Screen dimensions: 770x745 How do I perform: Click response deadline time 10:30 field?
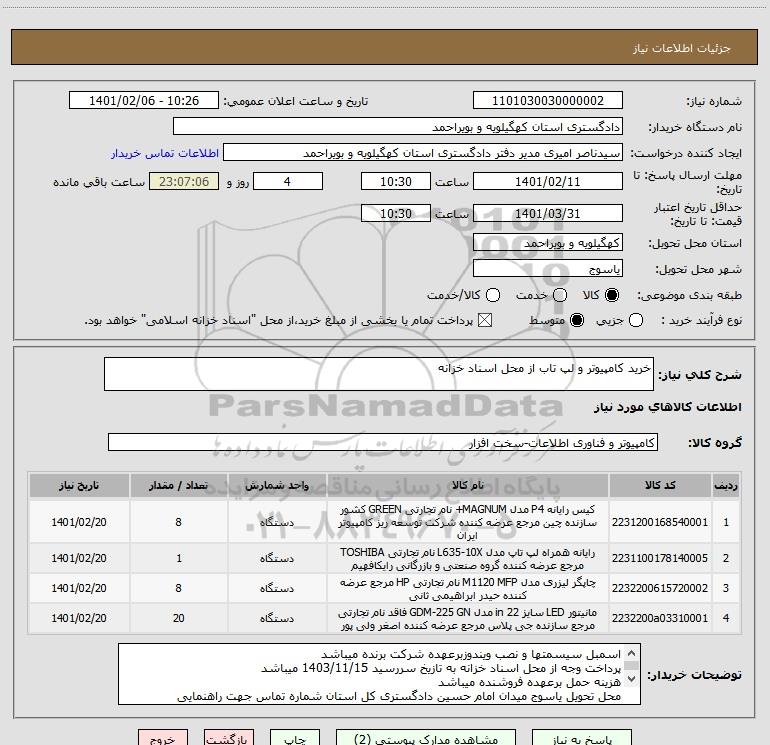[396, 181]
